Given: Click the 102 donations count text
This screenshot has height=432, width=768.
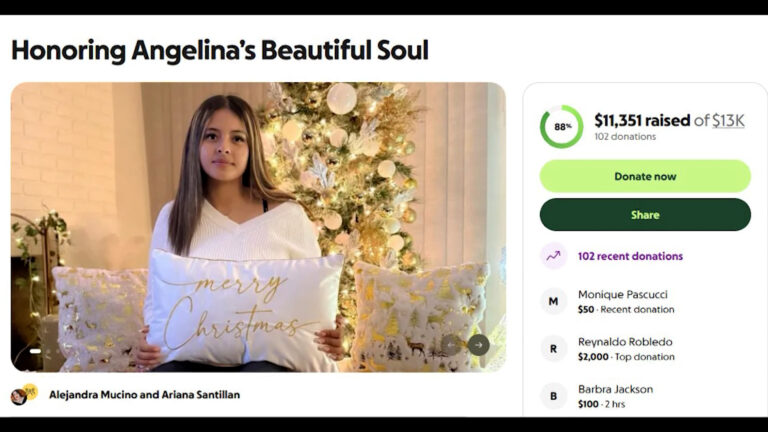Looking at the screenshot, I should [x=625, y=137].
